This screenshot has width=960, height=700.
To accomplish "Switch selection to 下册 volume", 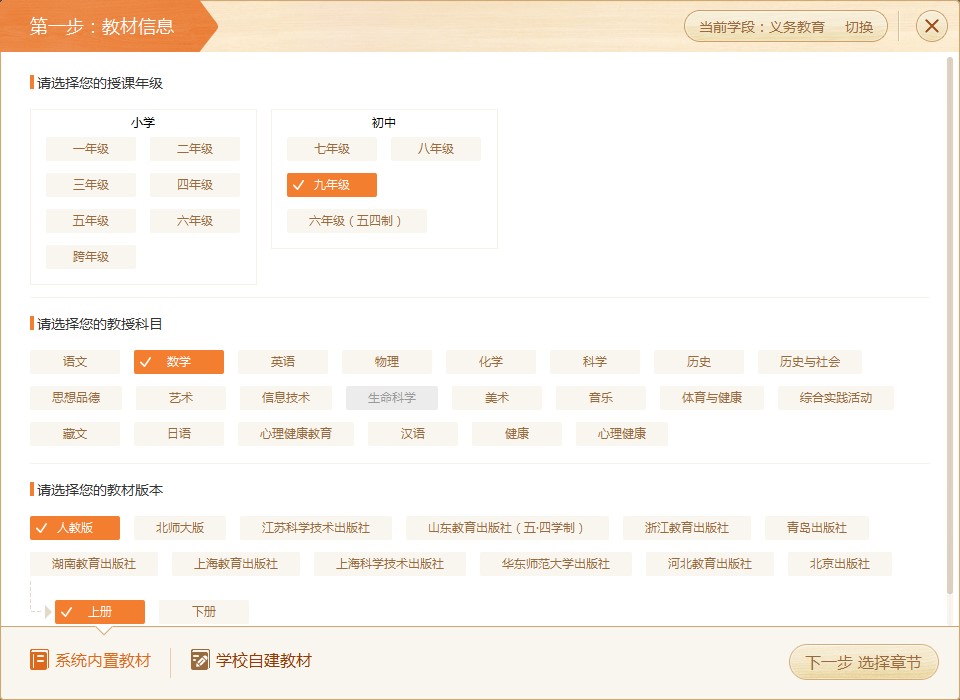I will pyautogui.click(x=204, y=611).
